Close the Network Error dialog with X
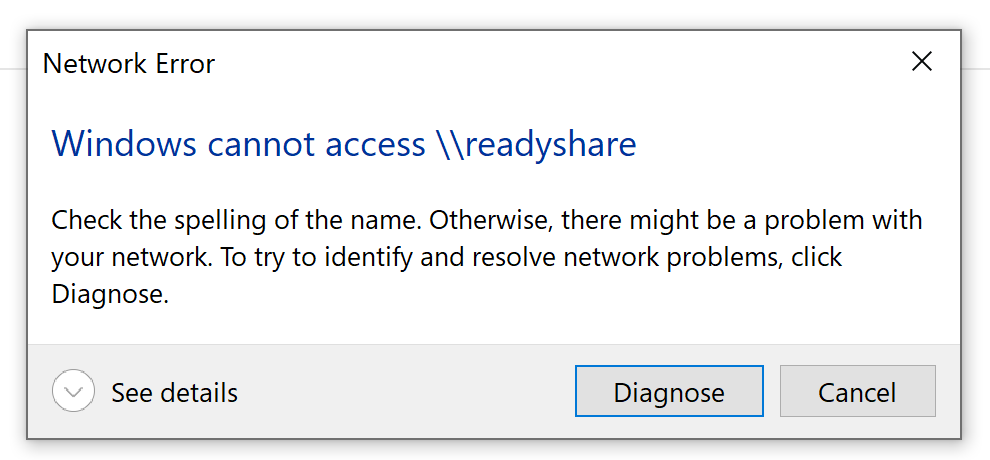Screen dimensions: 990x460 921,62
